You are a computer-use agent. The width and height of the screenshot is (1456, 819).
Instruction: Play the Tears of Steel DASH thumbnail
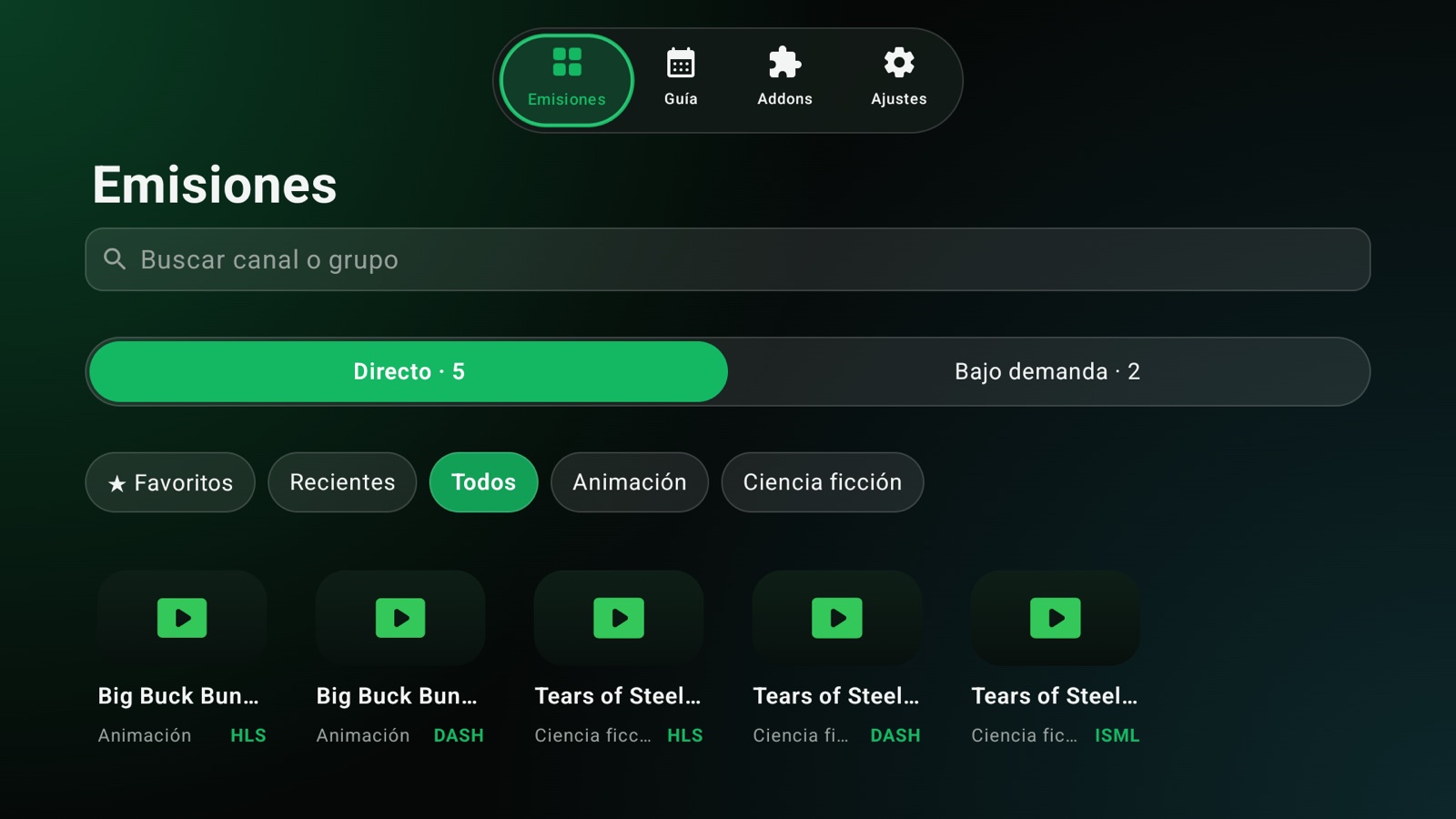837,618
